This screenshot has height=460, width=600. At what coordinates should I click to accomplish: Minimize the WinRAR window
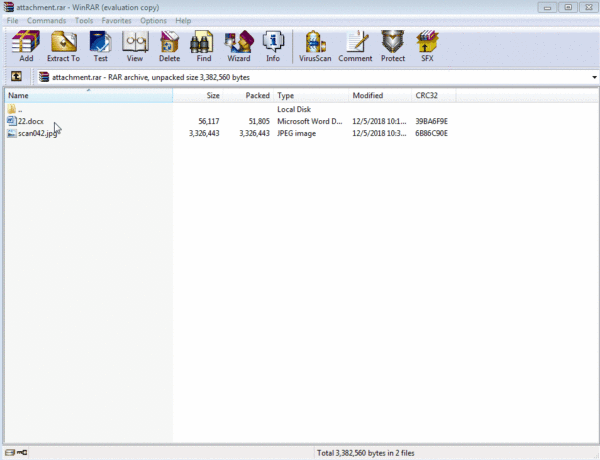click(x=547, y=7)
